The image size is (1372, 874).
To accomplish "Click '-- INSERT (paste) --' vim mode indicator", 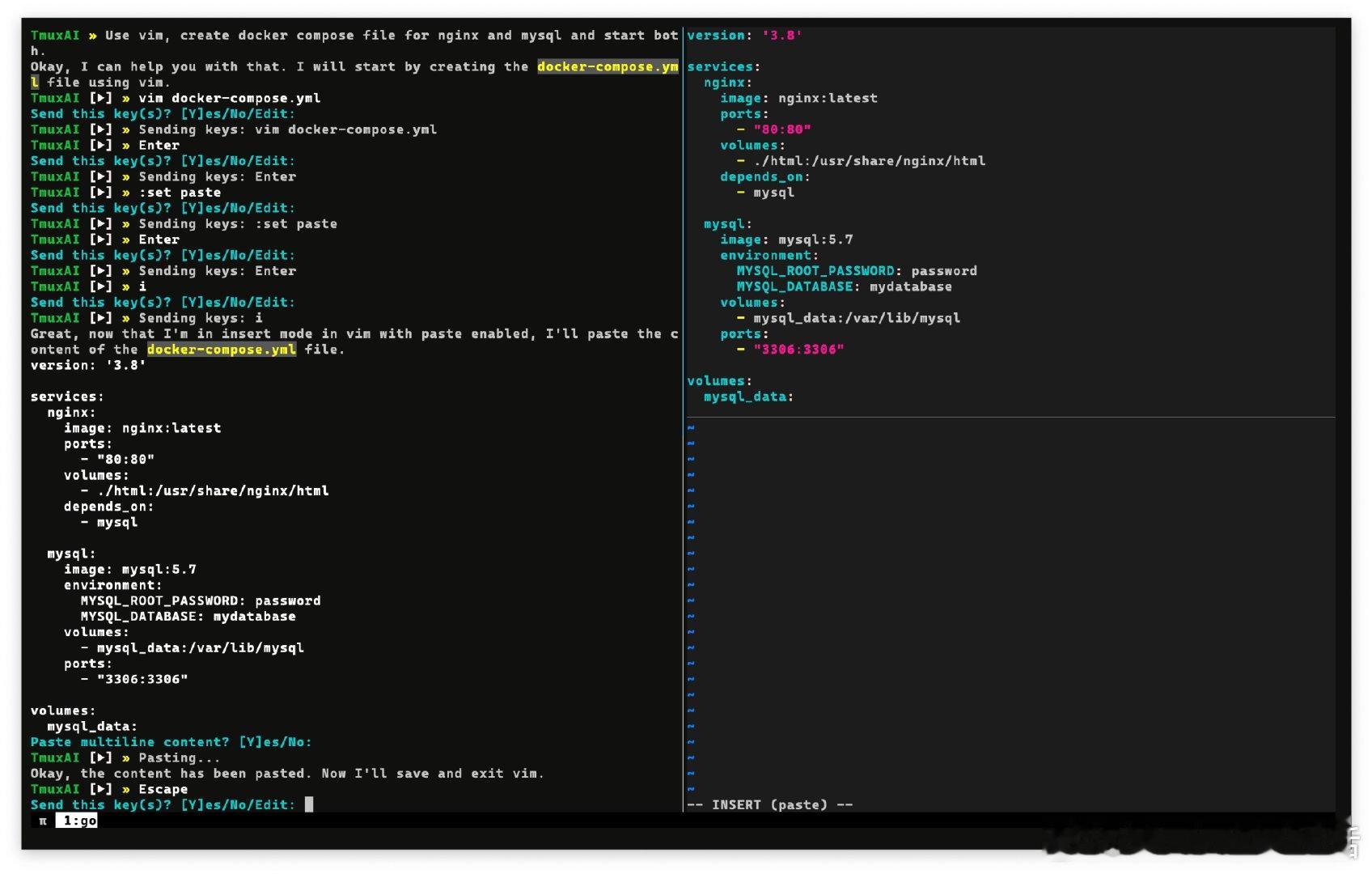I will [769, 804].
